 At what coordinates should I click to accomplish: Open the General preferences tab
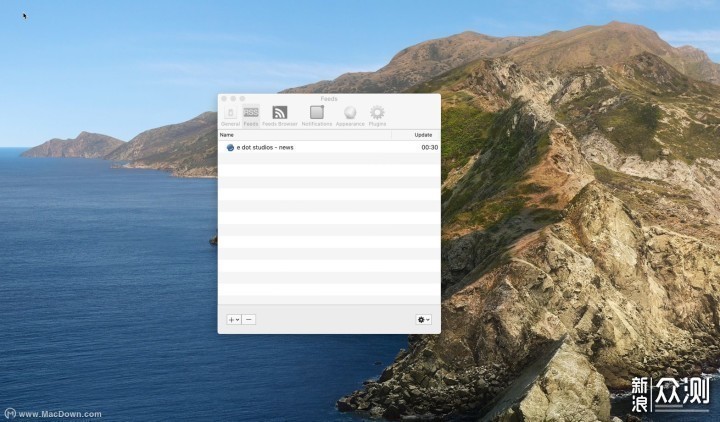click(x=230, y=116)
